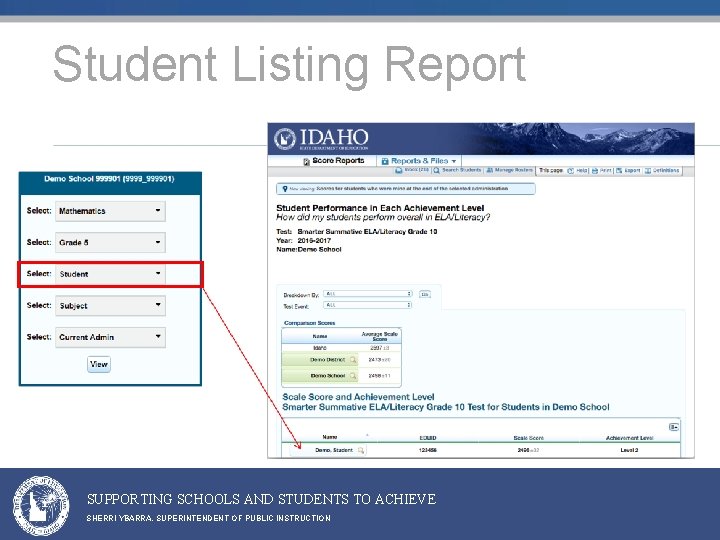The height and width of the screenshot is (540, 720).
Task: Click the Idaho row in Comparison Scores
Action: coord(341,348)
